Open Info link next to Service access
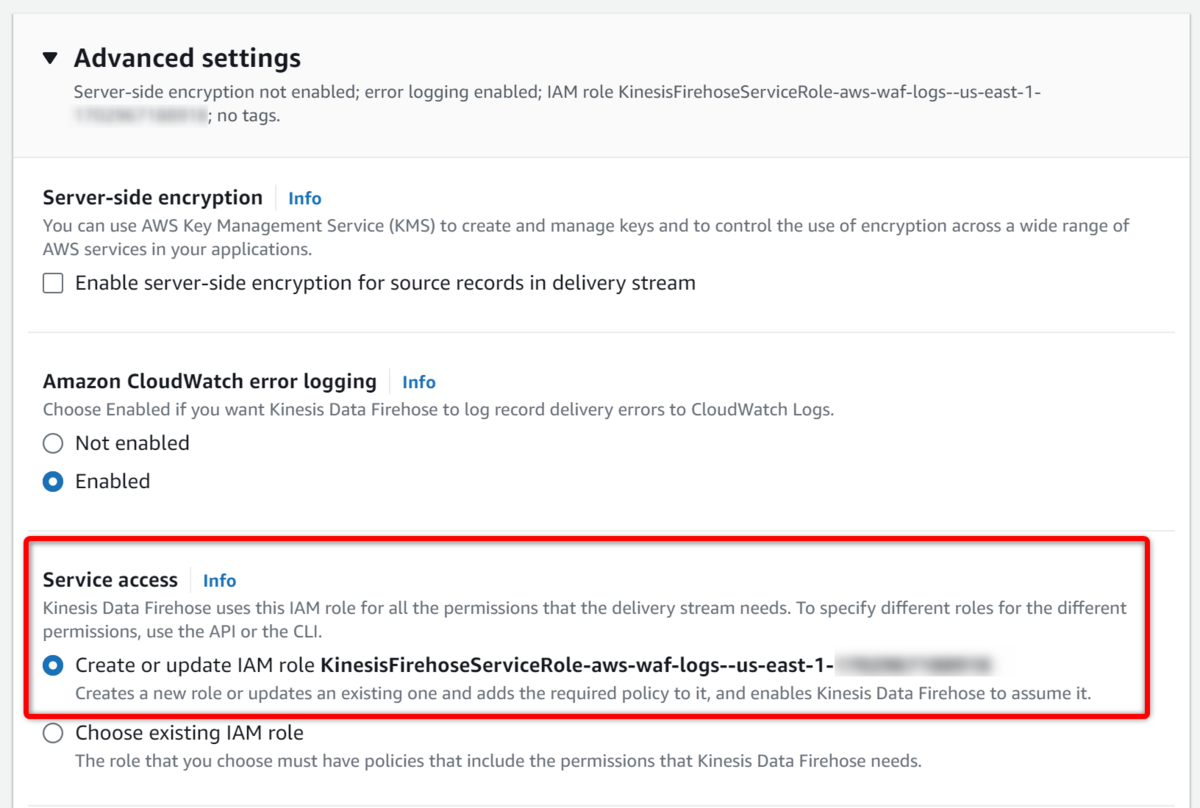The height and width of the screenshot is (808, 1200). point(219,580)
